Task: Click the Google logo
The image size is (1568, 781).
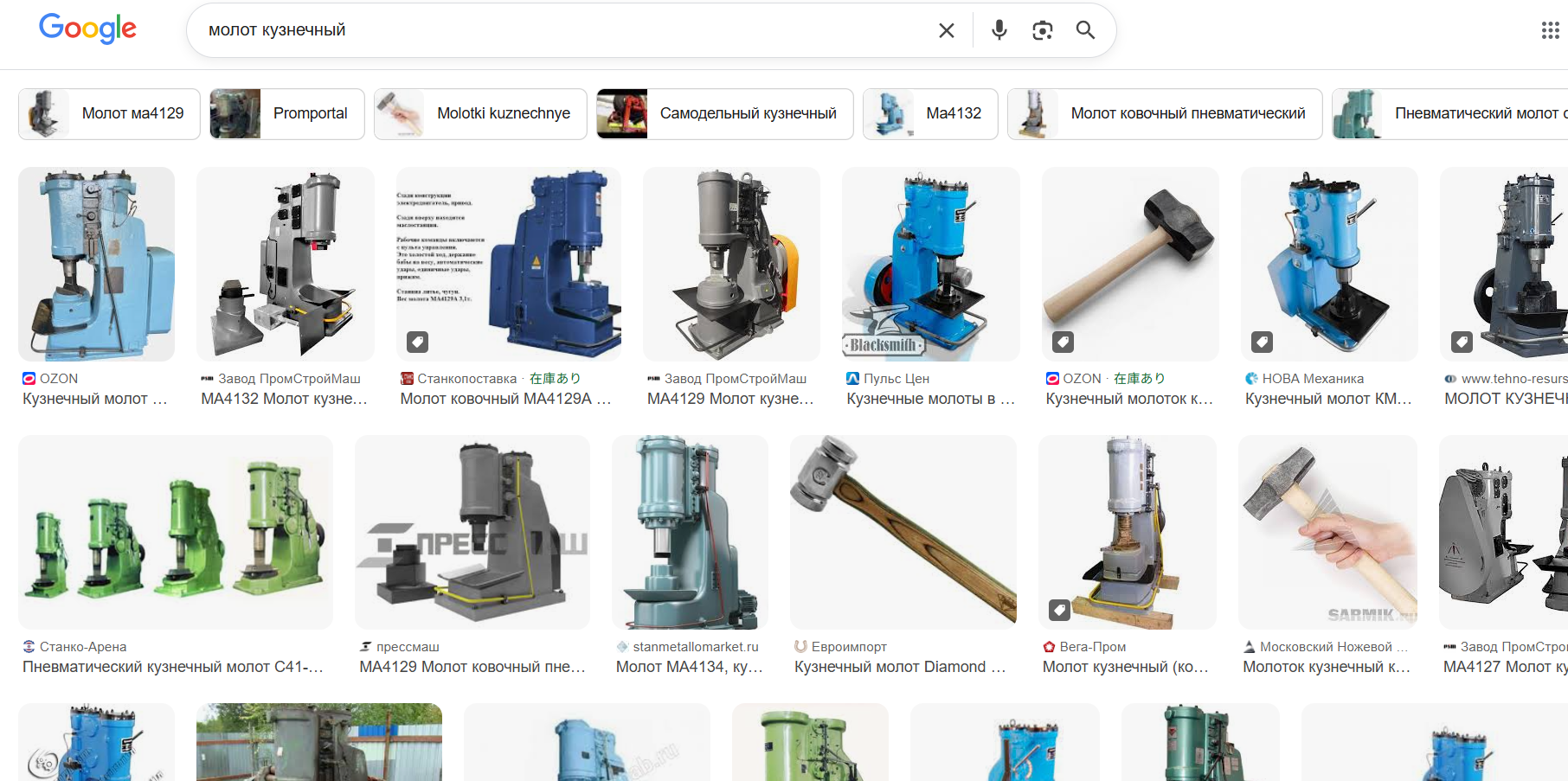Action: click(87, 29)
